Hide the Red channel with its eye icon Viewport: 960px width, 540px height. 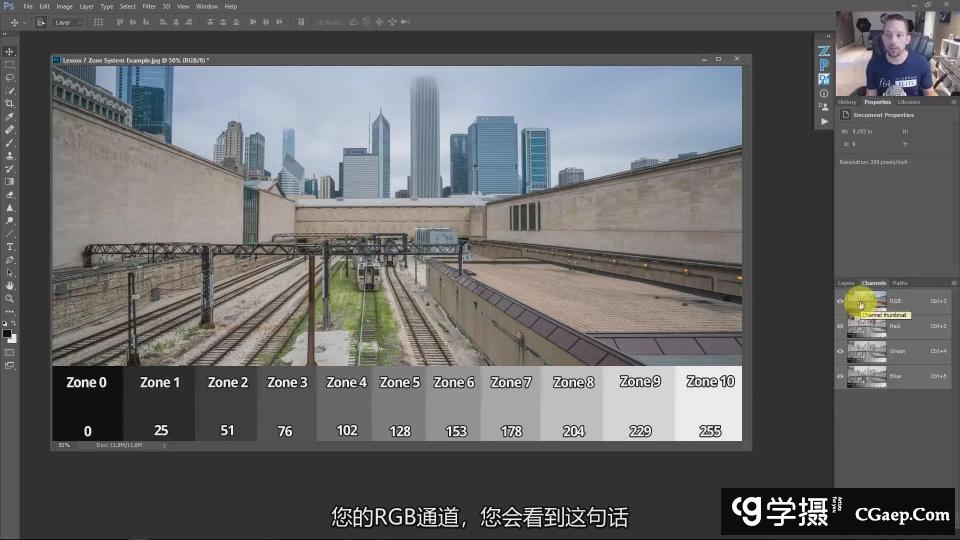(840, 326)
